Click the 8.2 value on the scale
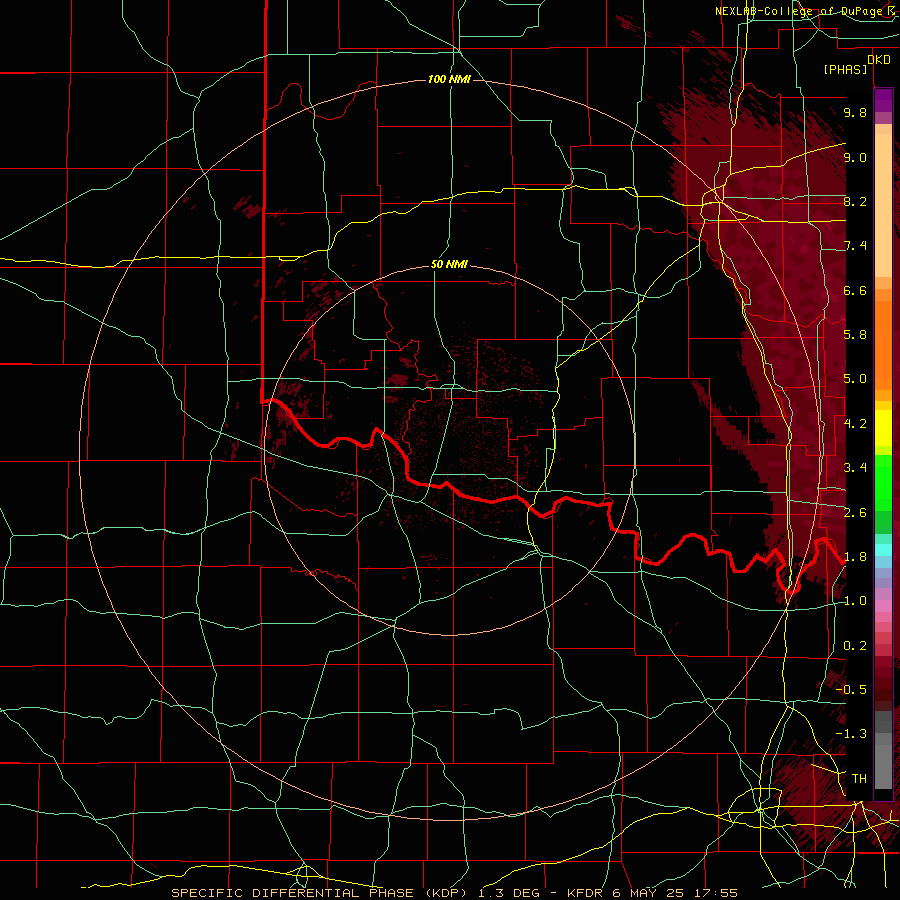Screen dimensions: 900x900 (x=855, y=201)
